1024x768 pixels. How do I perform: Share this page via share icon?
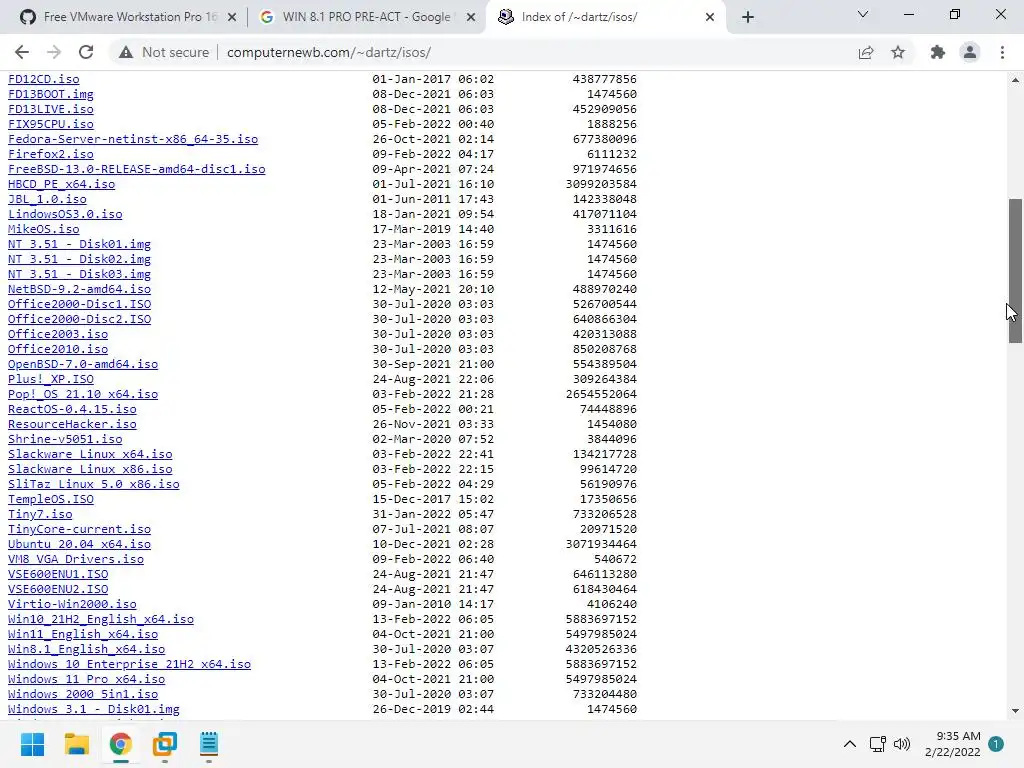click(x=866, y=52)
